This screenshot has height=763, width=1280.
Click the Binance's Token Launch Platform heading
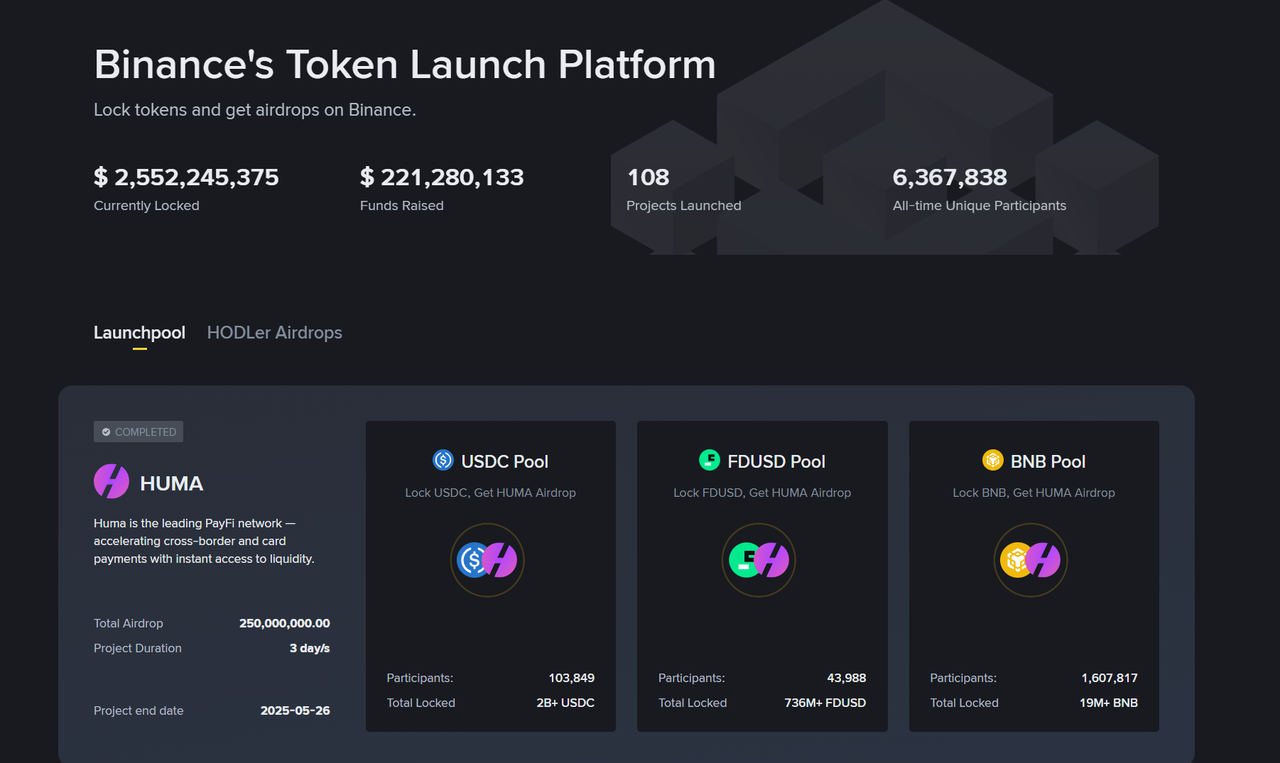click(x=405, y=65)
